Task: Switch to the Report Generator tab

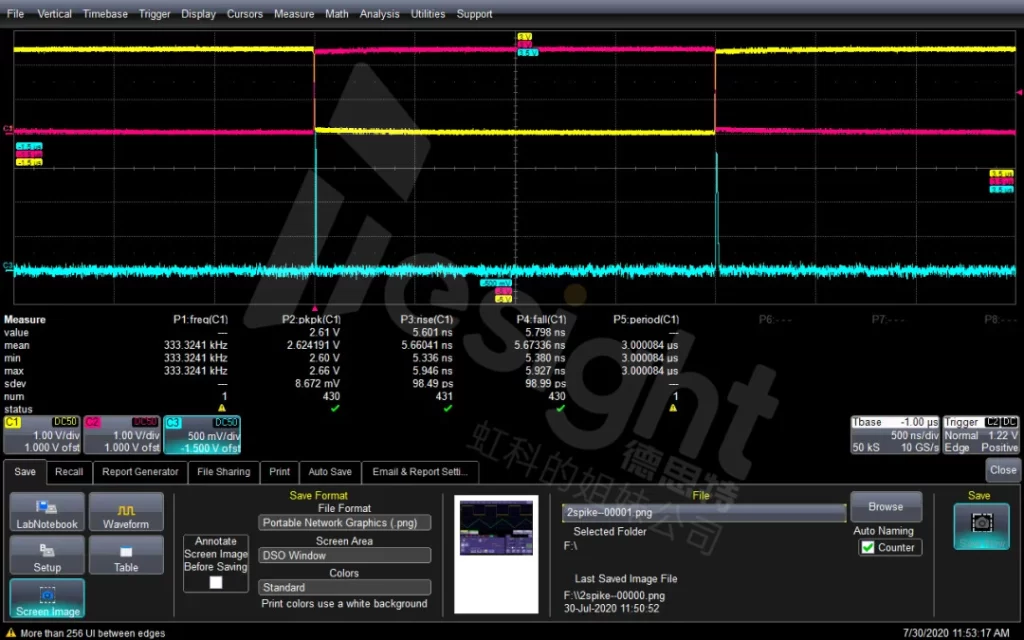Action: click(140, 472)
